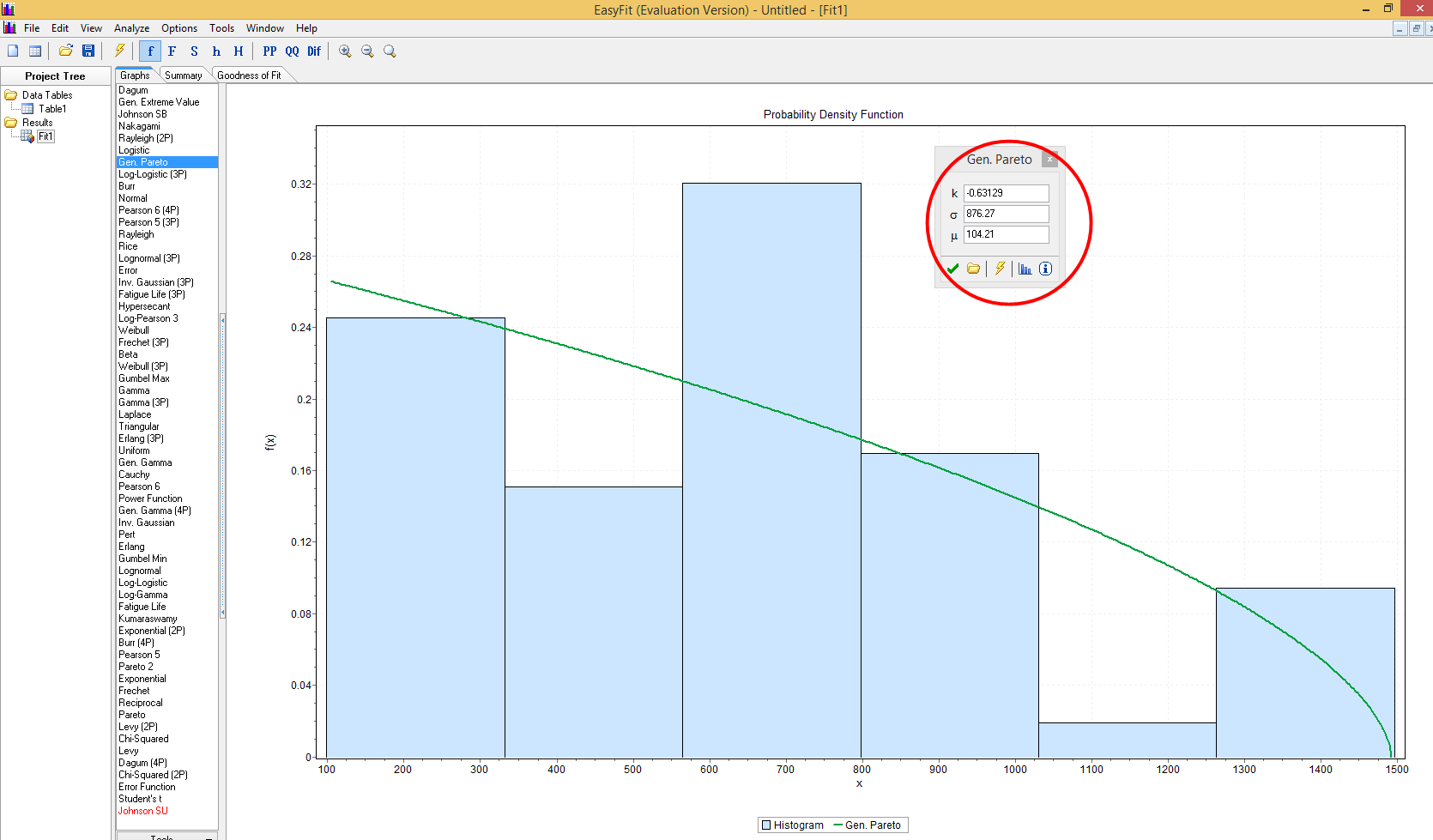This screenshot has height=840, width=1433.
Task: Click the save floppy disk icon
Action: [x=88, y=51]
